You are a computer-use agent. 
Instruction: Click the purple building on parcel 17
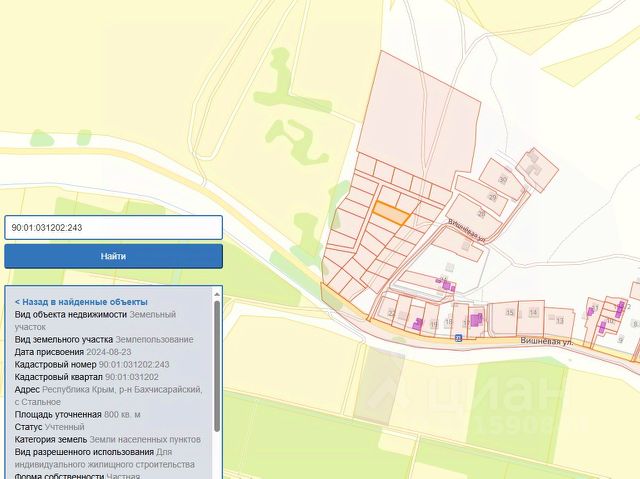[476, 319]
